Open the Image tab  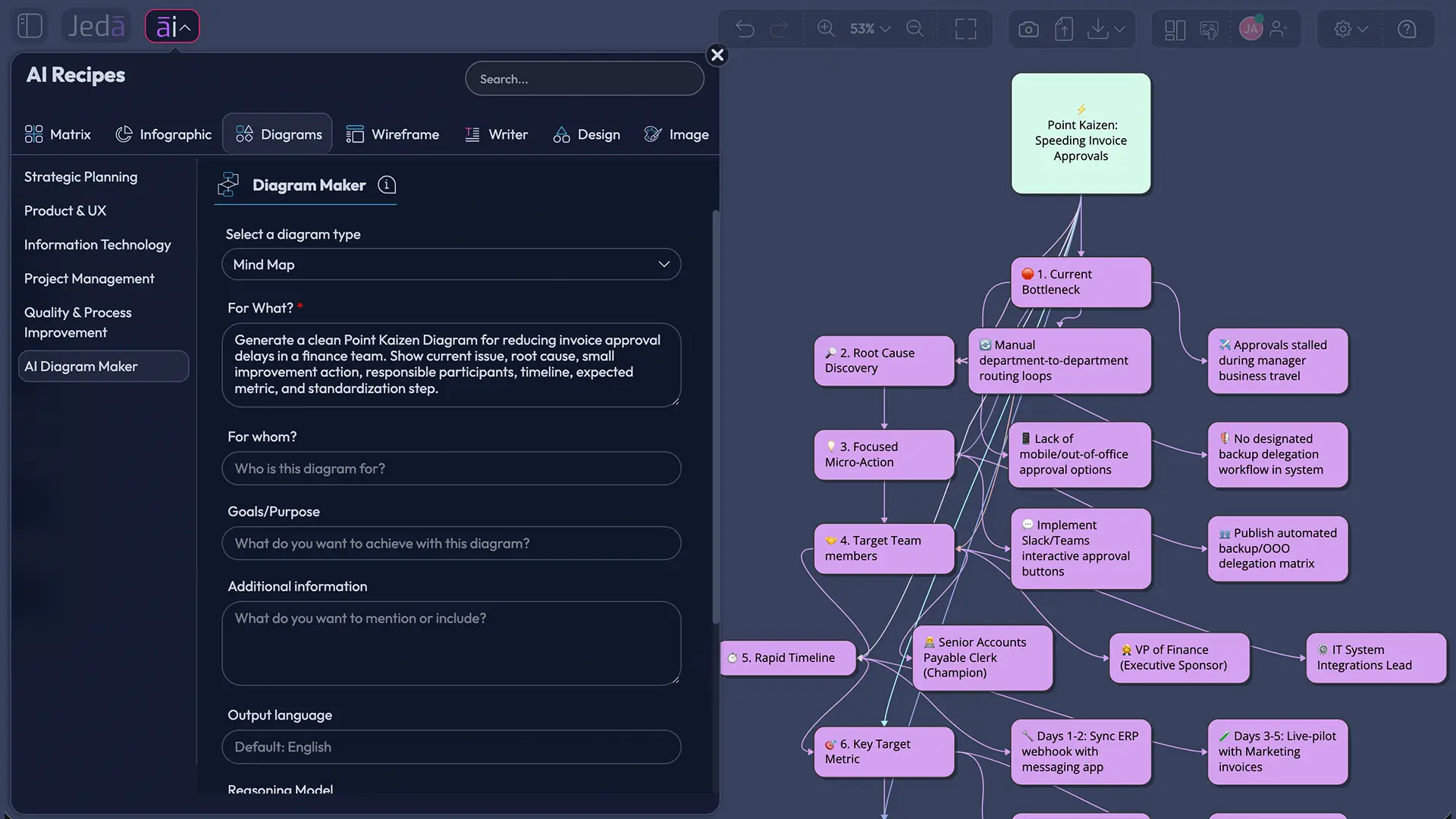pyautogui.click(x=676, y=134)
